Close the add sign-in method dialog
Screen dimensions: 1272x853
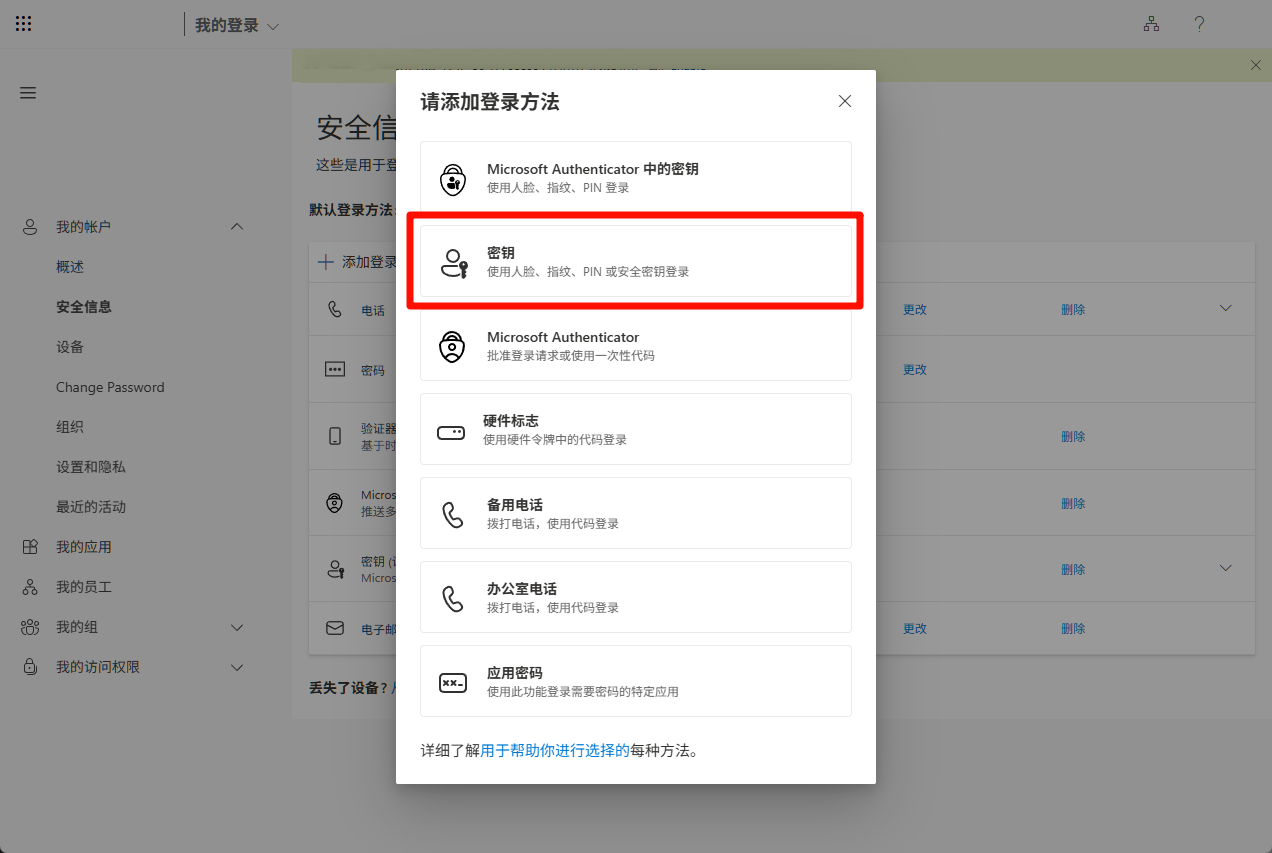tap(845, 101)
